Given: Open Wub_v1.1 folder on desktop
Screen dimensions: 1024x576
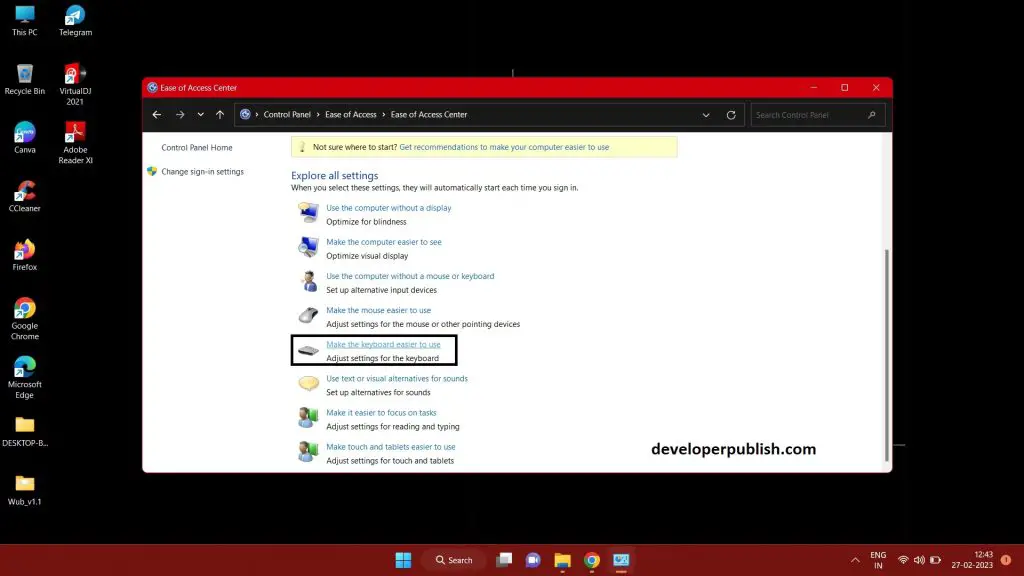Looking at the screenshot, I should click(x=24, y=490).
